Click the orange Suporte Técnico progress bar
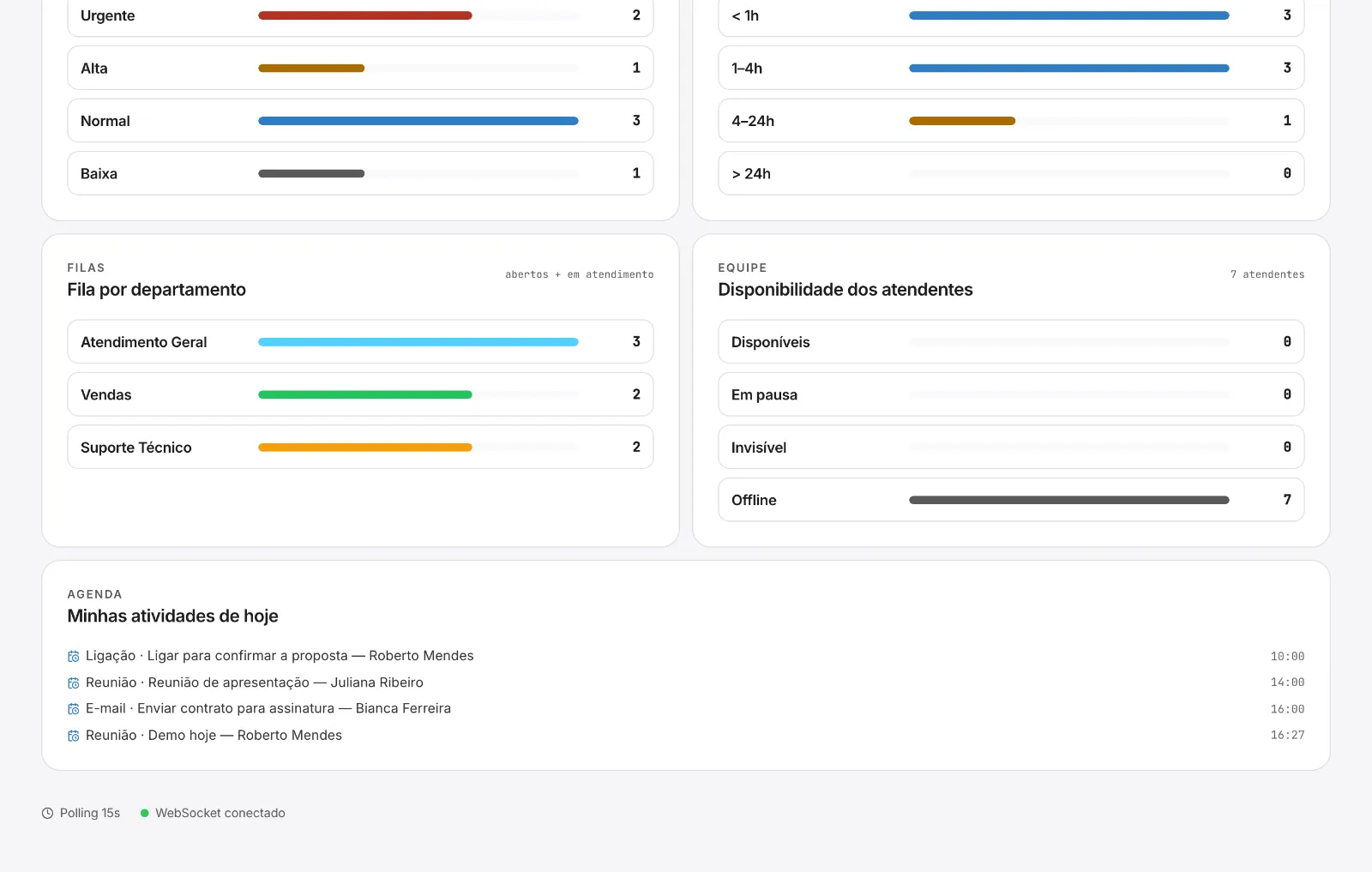This screenshot has height=872, width=1372. pyautogui.click(x=365, y=448)
